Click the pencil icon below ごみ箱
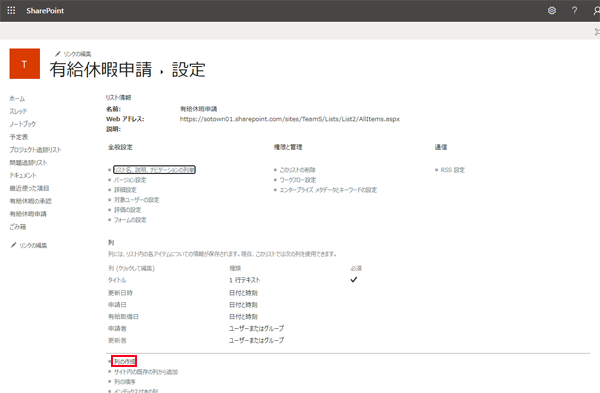The width and height of the screenshot is (600, 393). [x=13, y=245]
